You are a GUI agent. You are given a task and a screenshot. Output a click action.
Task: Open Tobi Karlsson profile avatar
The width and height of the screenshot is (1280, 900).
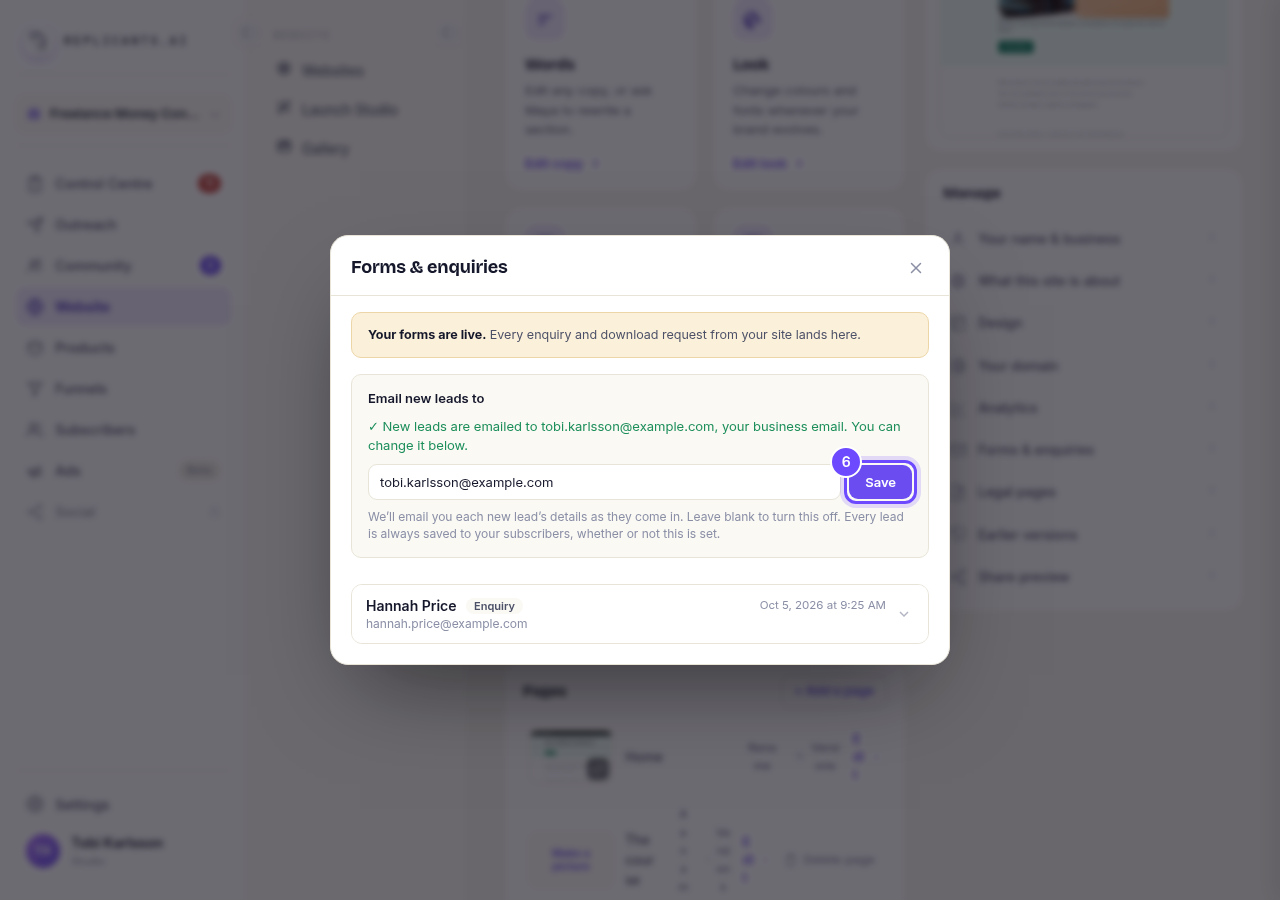pos(43,851)
